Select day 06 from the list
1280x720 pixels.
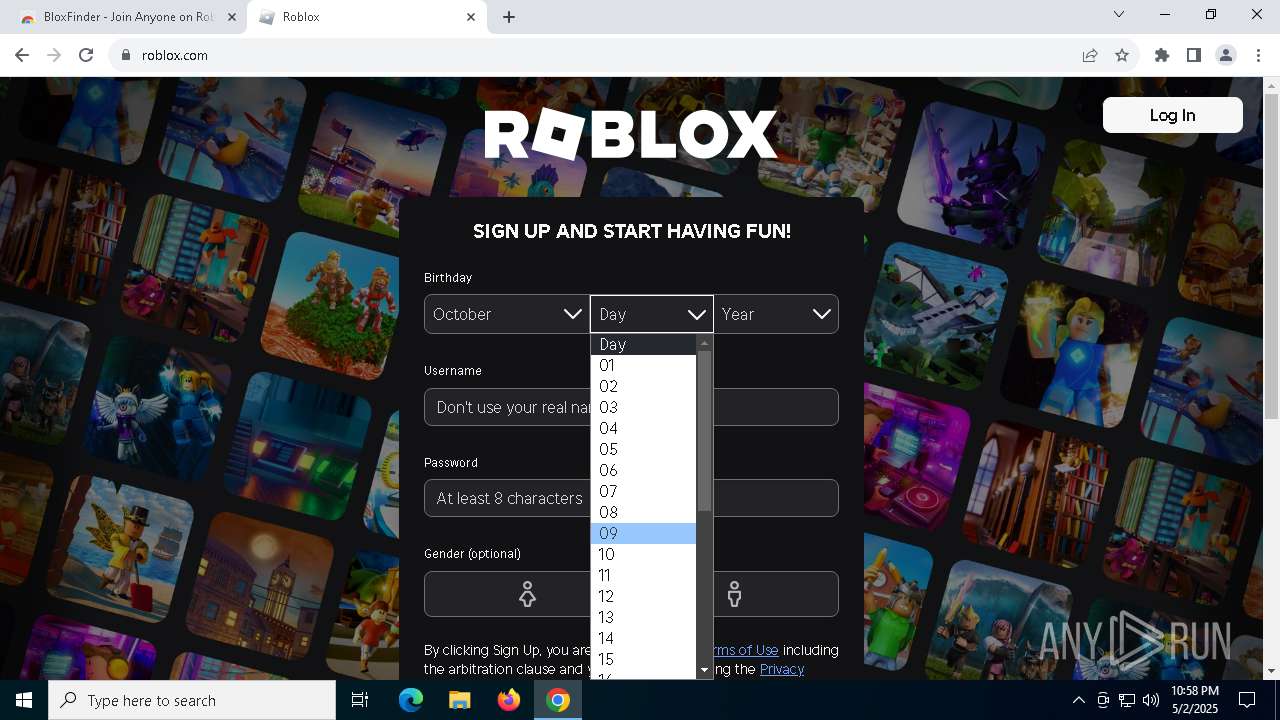643,470
